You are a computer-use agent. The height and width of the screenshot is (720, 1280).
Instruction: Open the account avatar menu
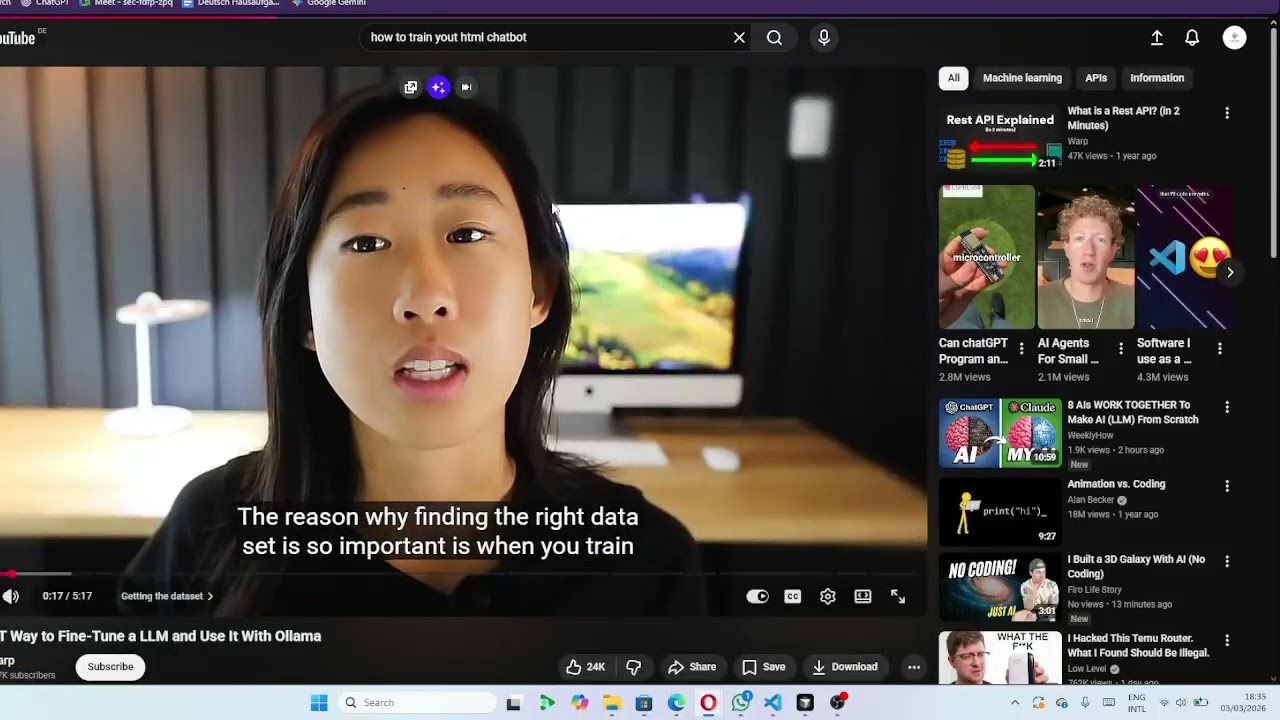tap(1235, 37)
